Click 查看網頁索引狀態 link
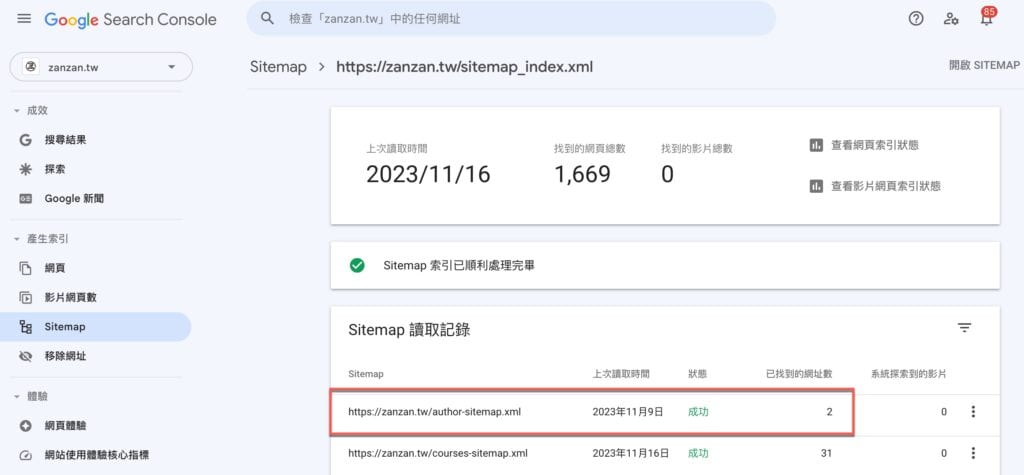Image resolution: width=1024 pixels, height=475 pixels. (874, 145)
